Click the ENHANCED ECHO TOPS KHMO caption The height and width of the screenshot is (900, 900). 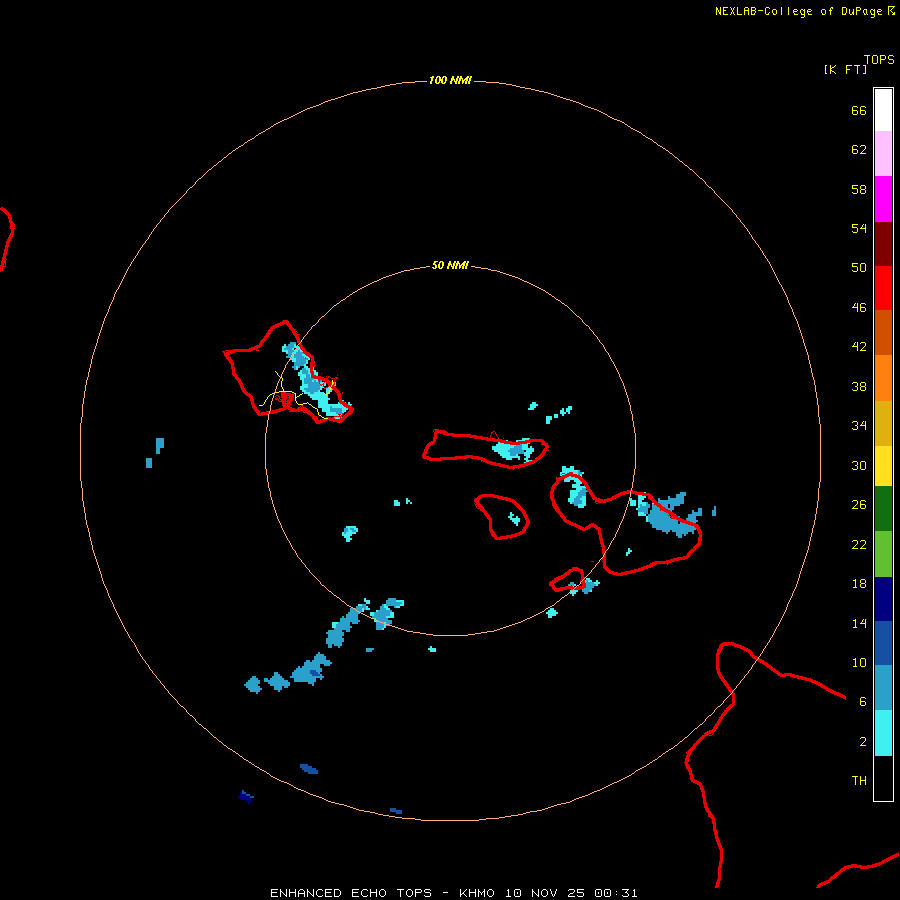click(x=454, y=893)
